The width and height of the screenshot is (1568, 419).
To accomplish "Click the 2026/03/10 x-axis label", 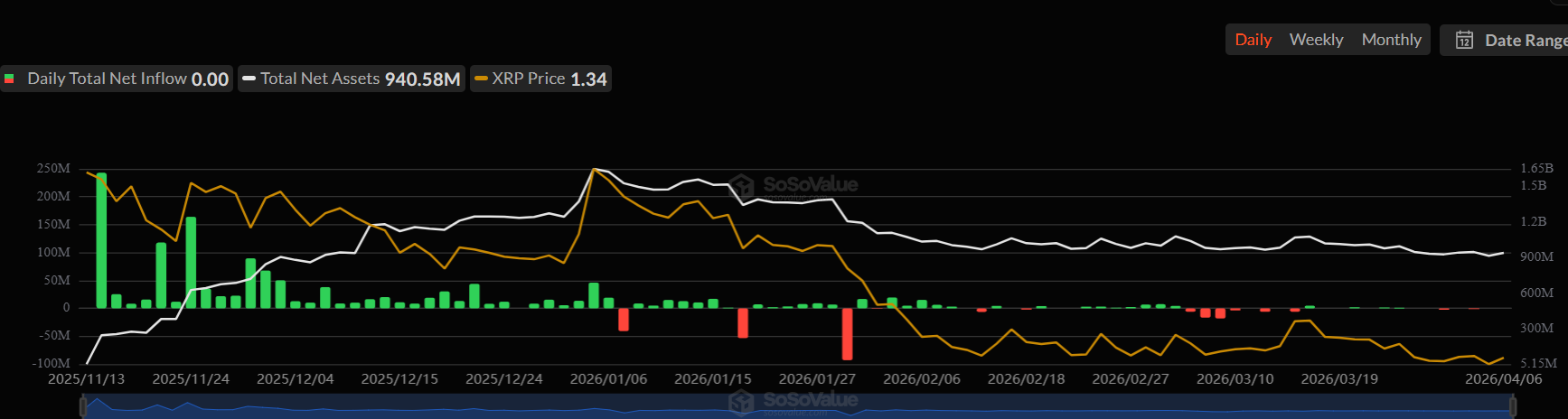I will (1235, 378).
